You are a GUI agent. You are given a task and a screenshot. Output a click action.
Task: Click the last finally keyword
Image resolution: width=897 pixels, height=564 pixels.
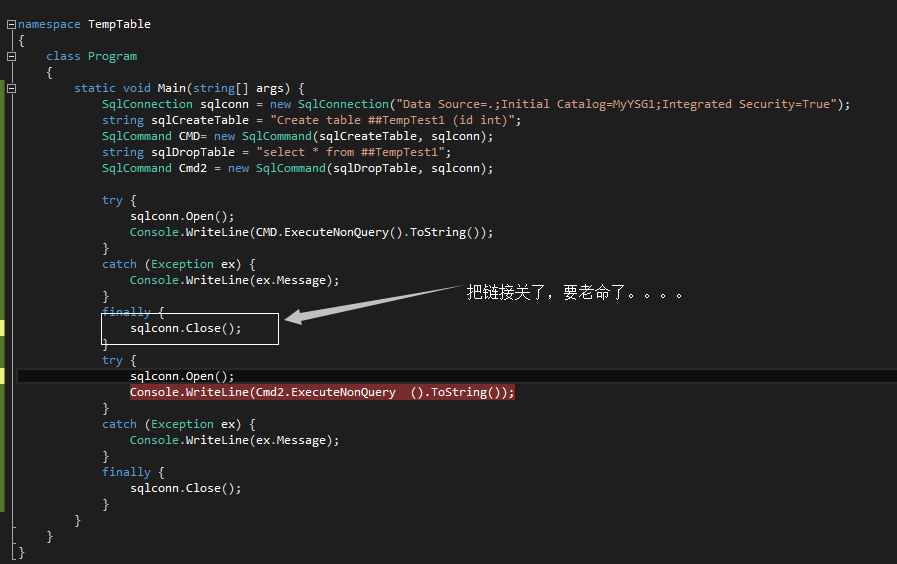point(126,472)
